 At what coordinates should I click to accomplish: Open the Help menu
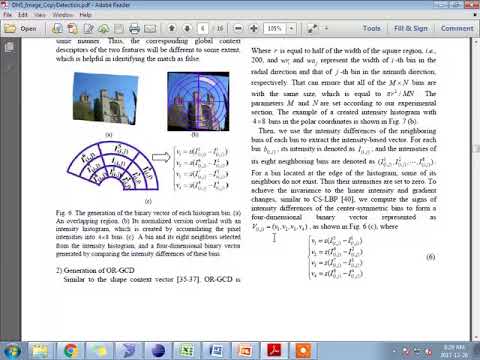coord(85,15)
